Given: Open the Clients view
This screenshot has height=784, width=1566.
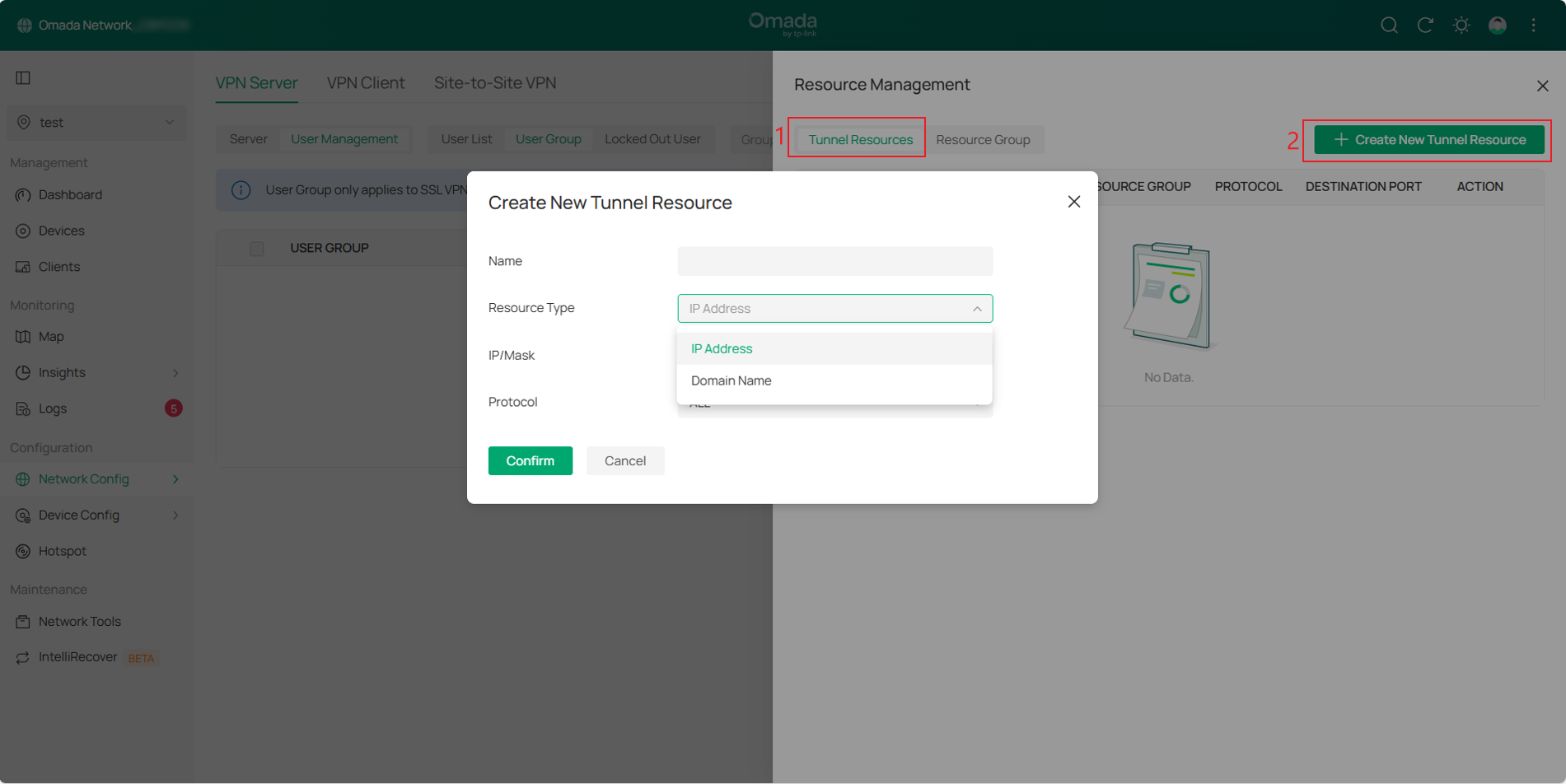Looking at the screenshot, I should (x=58, y=266).
